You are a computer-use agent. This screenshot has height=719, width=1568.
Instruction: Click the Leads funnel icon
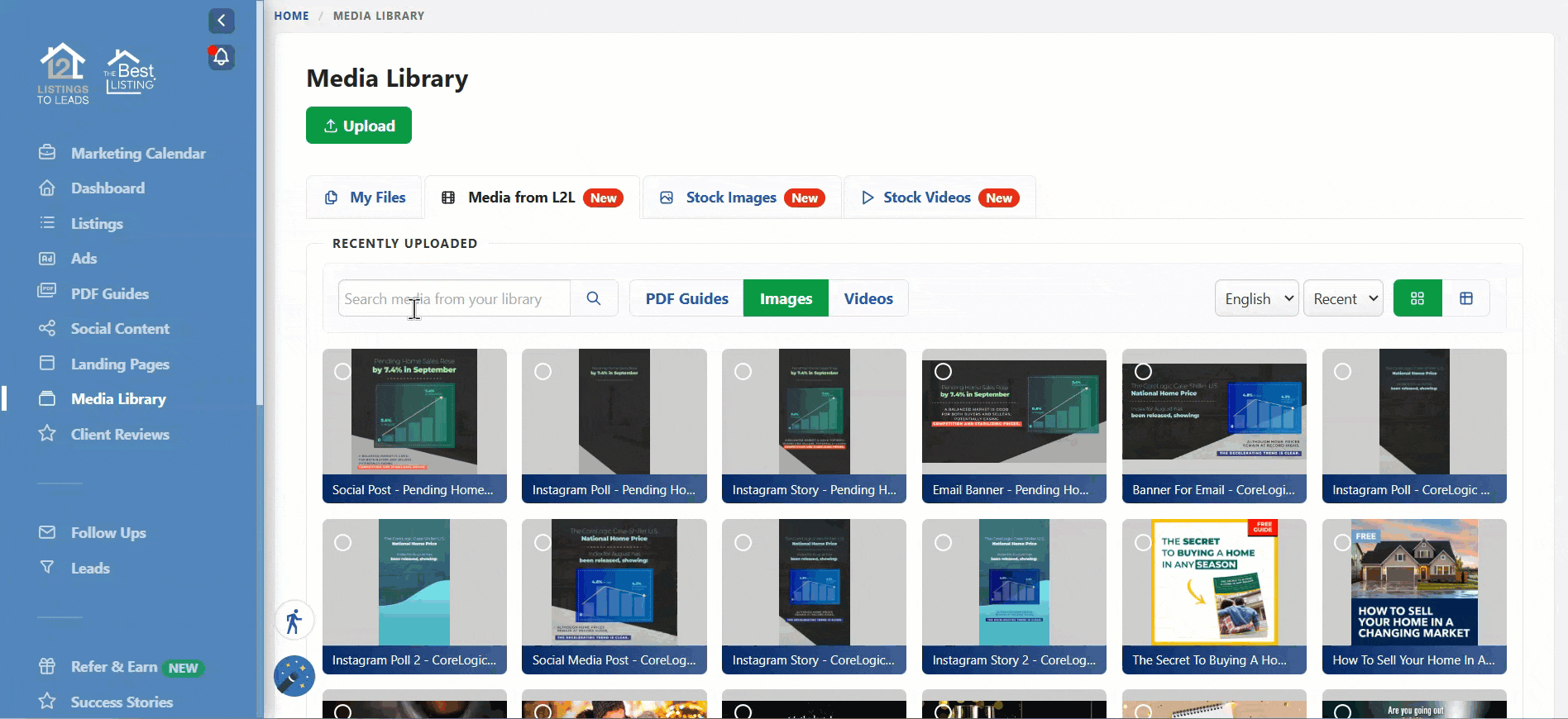pyautogui.click(x=47, y=568)
